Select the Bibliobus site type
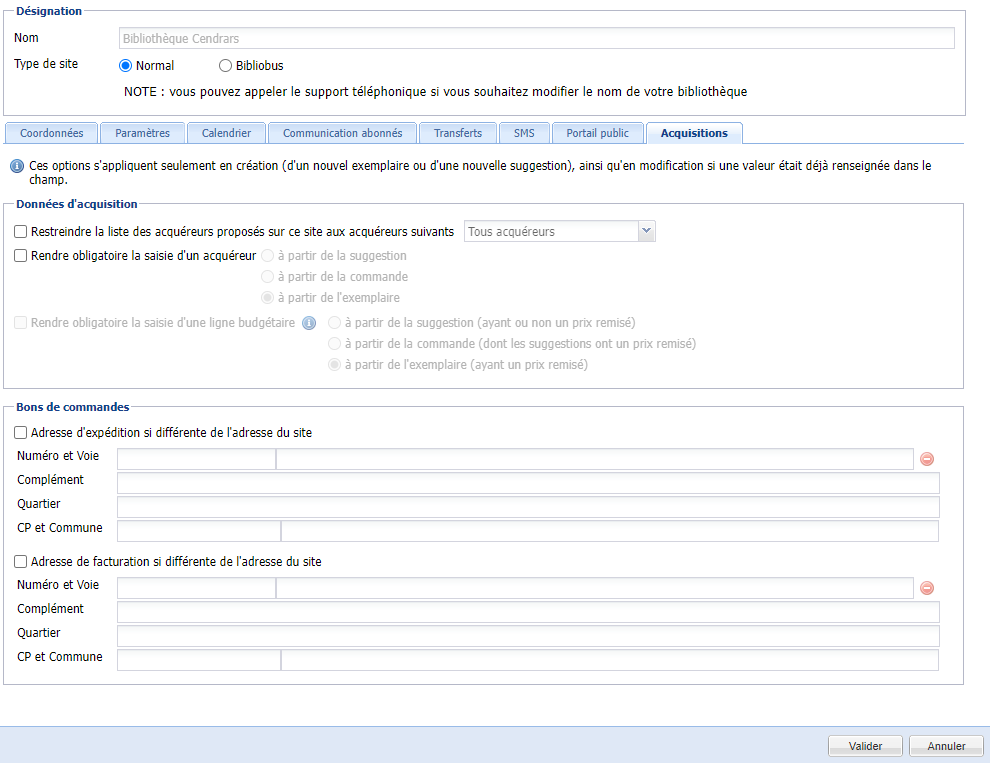The width and height of the screenshot is (990, 763). pyautogui.click(x=225, y=65)
